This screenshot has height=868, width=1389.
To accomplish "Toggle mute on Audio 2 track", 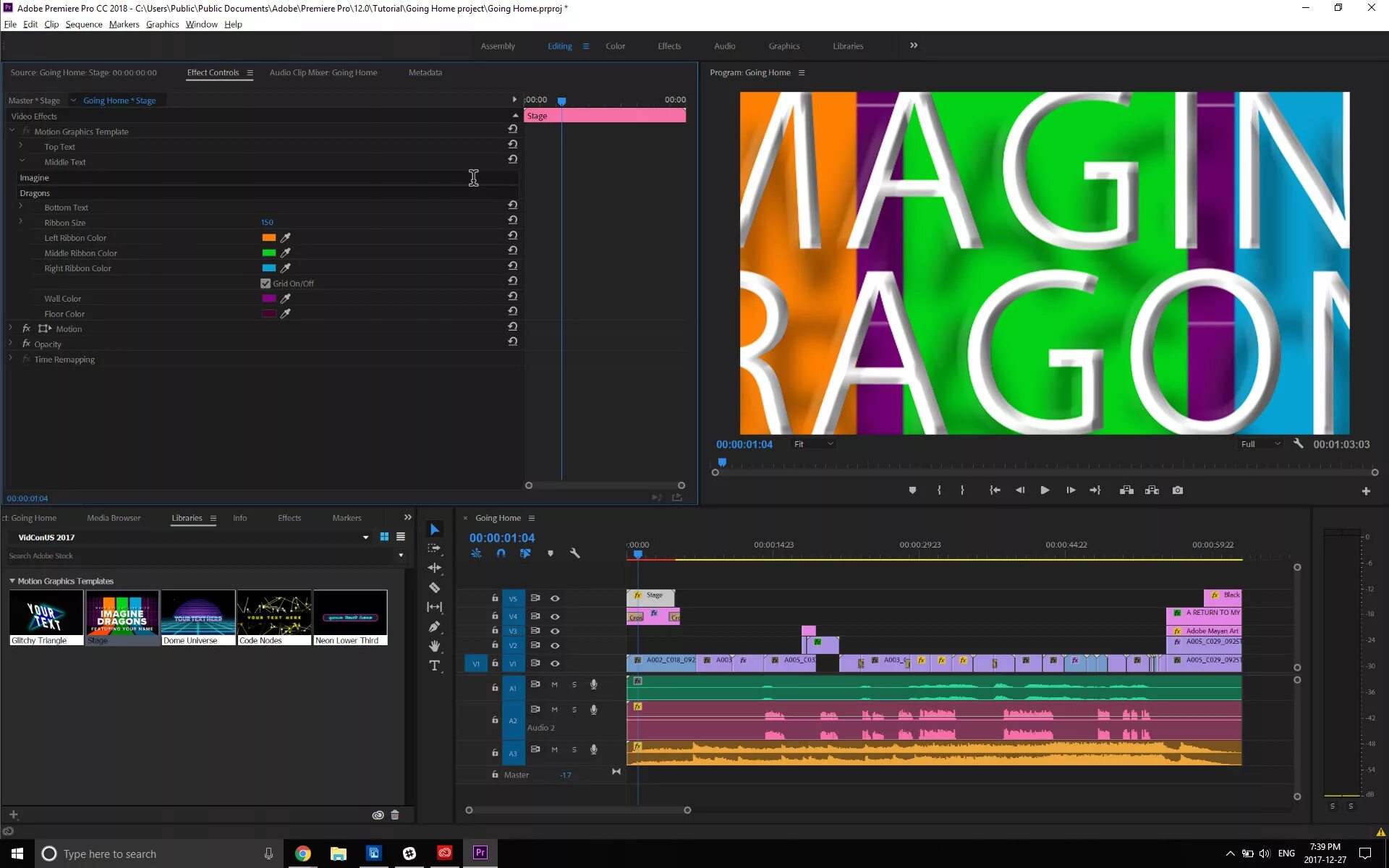I will pos(555,710).
